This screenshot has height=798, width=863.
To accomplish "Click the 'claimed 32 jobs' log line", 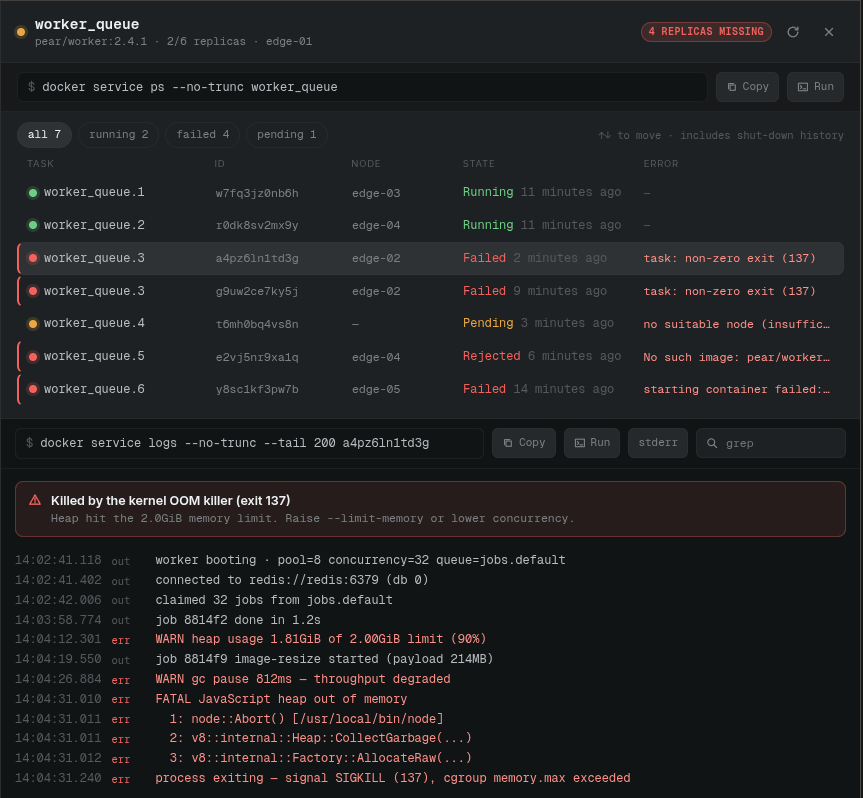I will click(274, 600).
